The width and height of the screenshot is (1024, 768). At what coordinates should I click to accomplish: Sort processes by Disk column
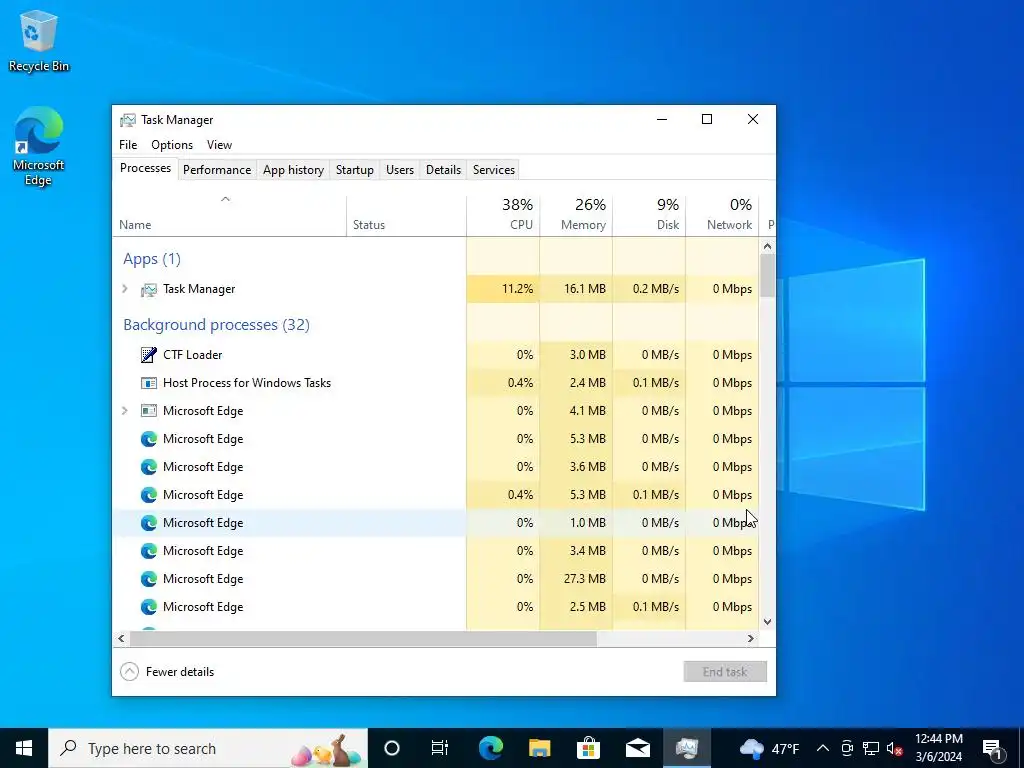point(649,216)
